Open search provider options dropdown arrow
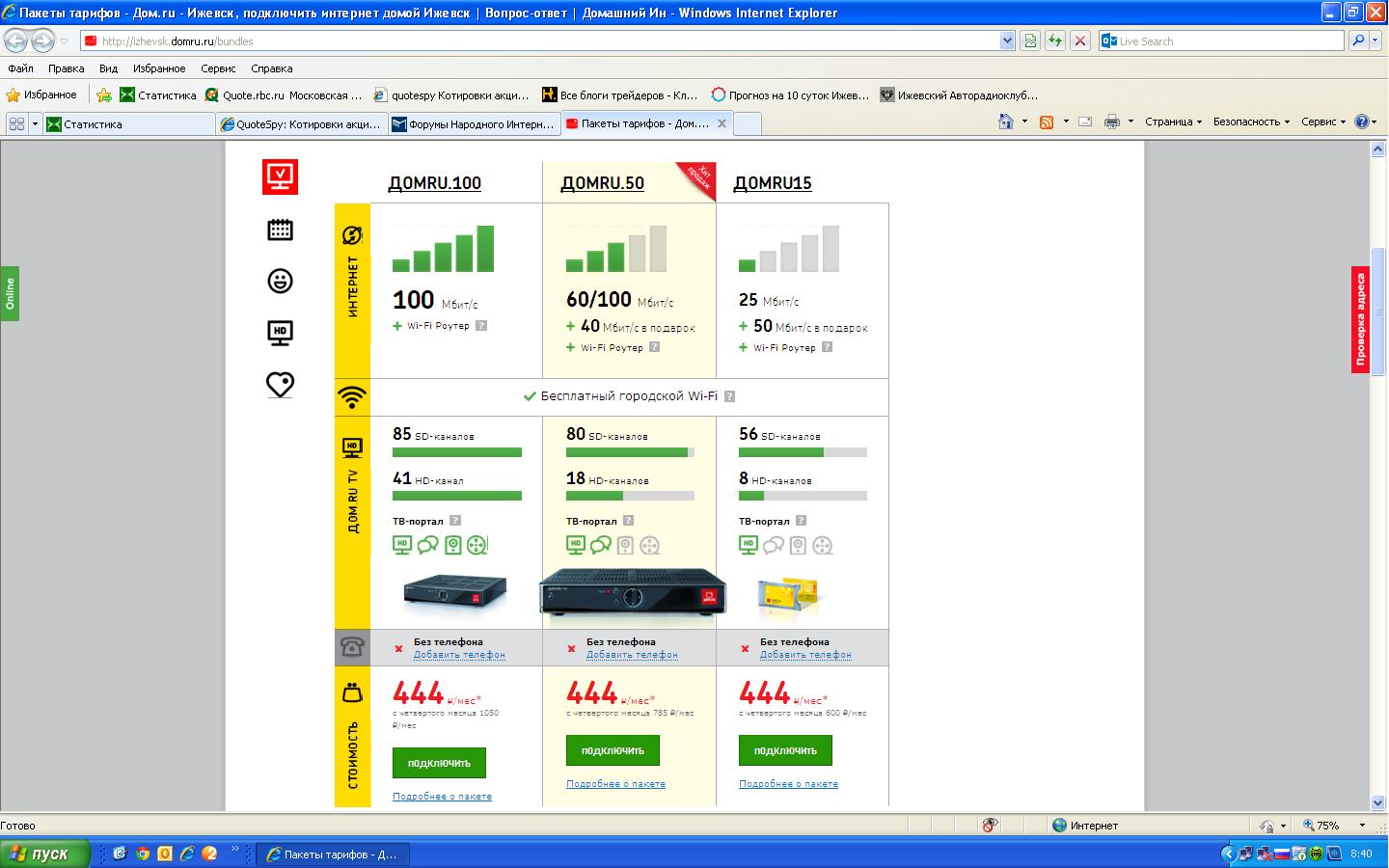The image size is (1389, 868). coord(1377,41)
